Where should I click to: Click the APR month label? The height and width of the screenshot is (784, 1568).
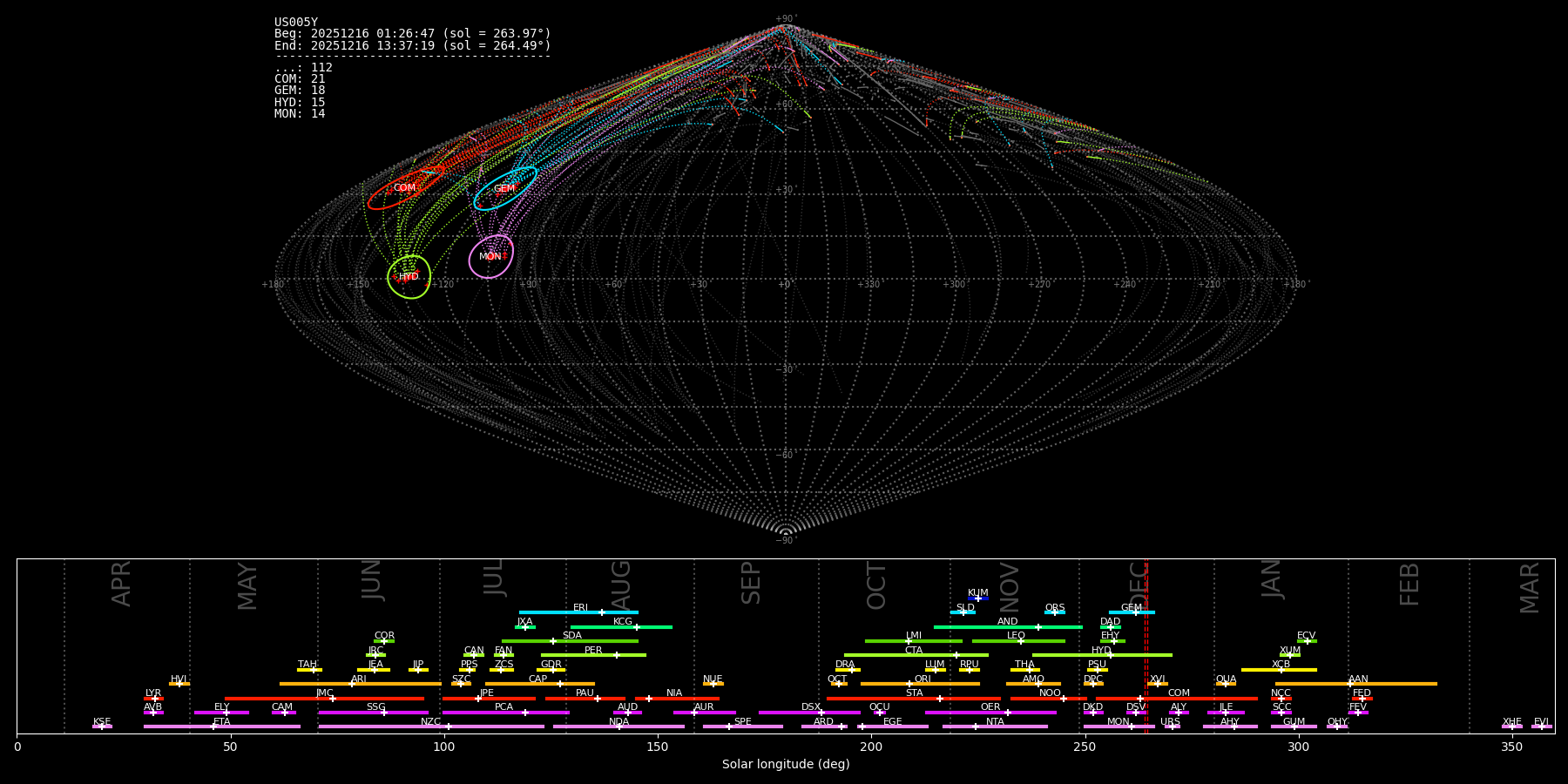click(121, 583)
